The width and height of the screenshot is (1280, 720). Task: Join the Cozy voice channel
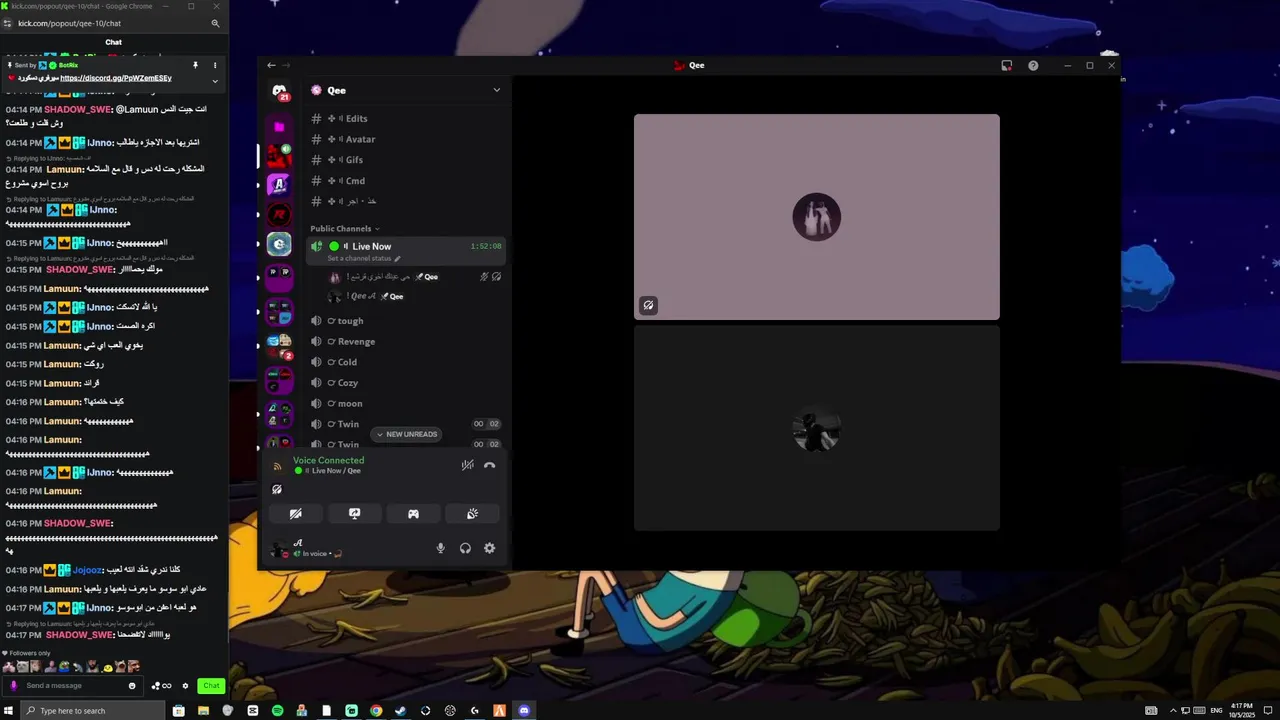(405, 383)
